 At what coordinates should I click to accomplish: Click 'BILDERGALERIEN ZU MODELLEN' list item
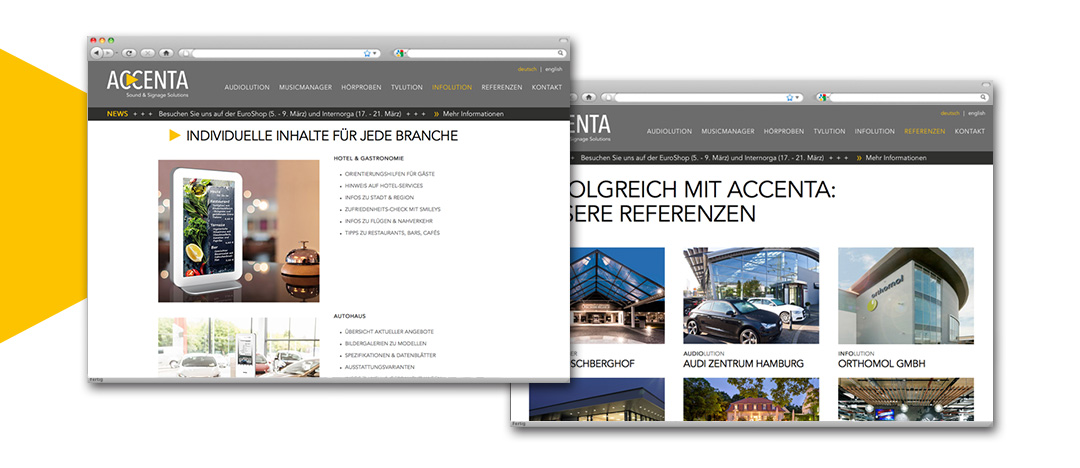pyautogui.click(x=386, y=343)
